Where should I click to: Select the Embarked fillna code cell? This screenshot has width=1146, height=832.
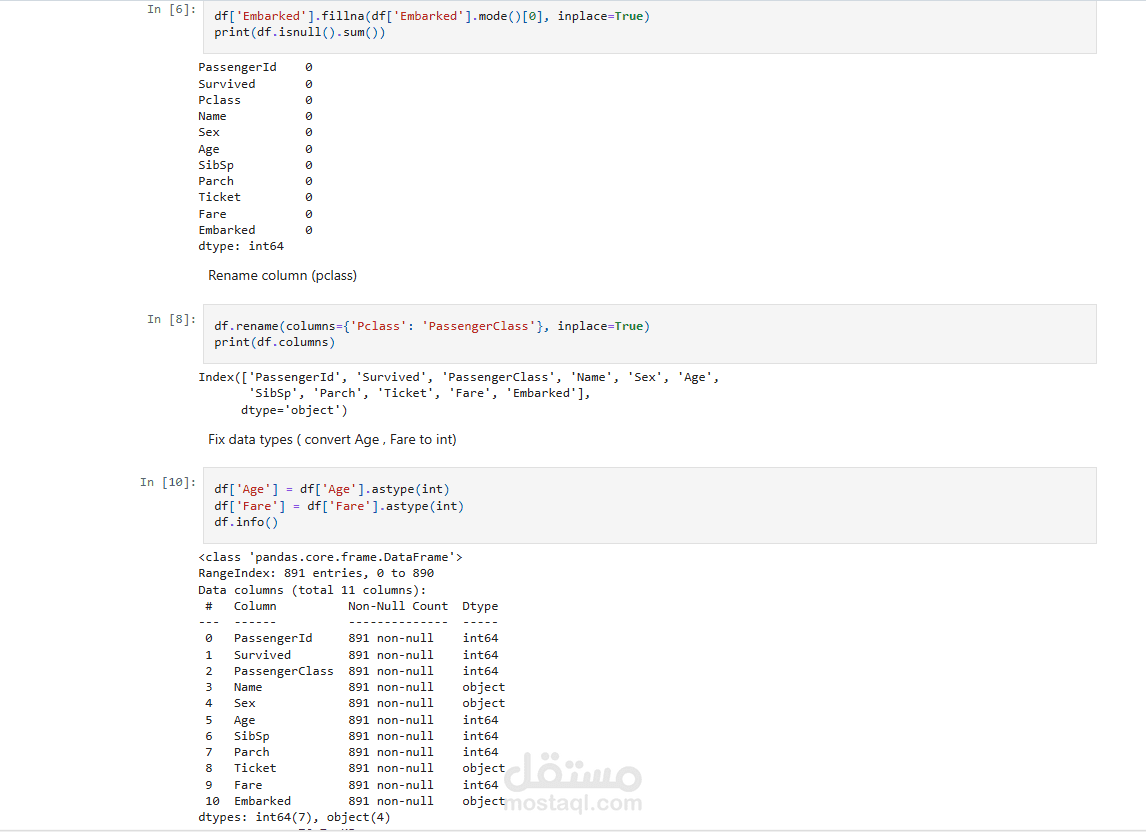(650, 27)
